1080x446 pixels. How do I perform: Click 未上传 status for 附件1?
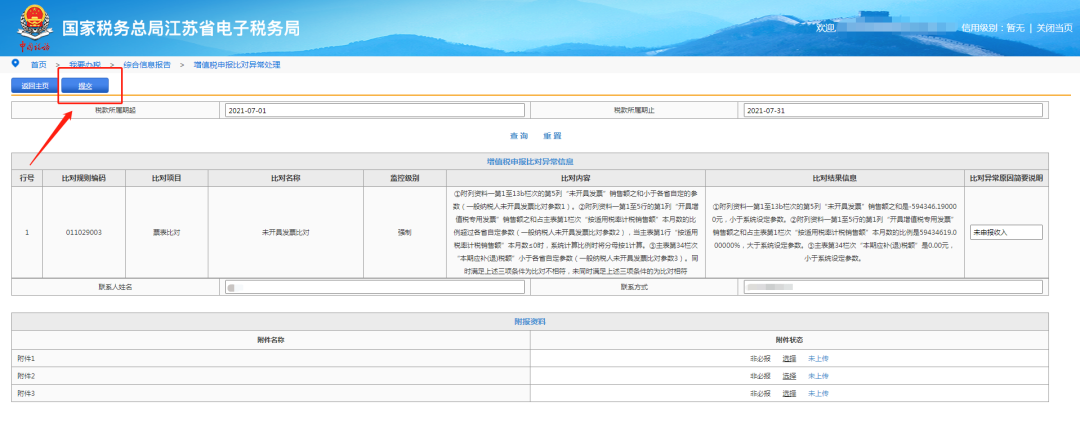point(818,359)
